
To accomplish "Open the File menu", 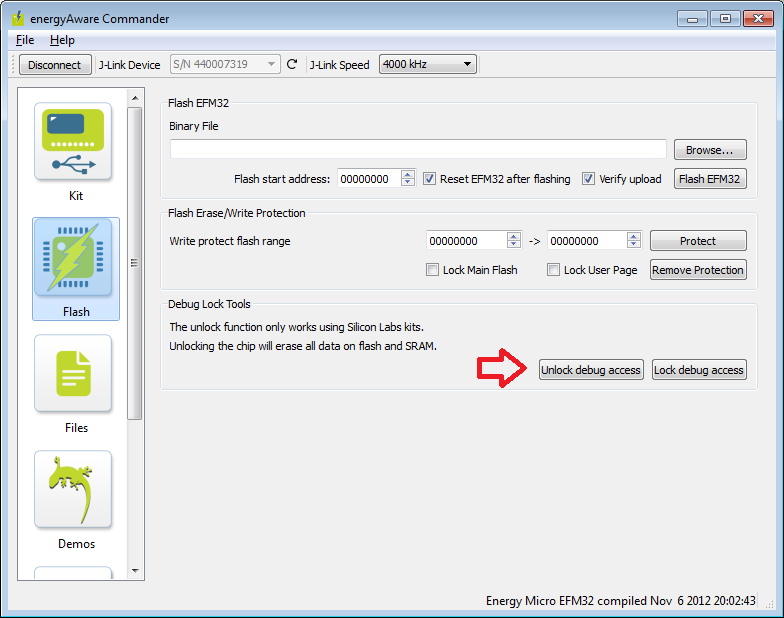I will coord(25,40).
